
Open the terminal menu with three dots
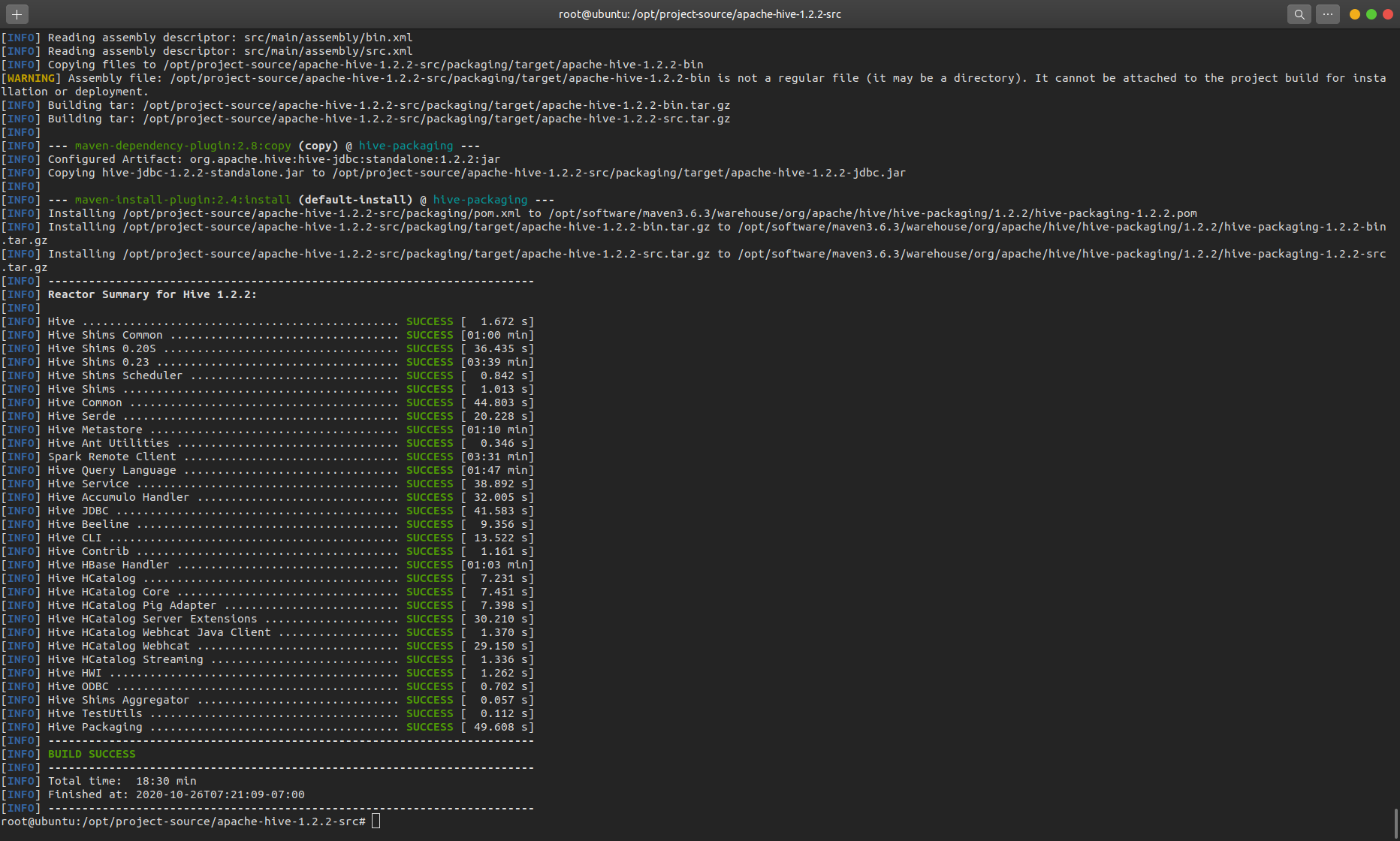point(1327,14)
